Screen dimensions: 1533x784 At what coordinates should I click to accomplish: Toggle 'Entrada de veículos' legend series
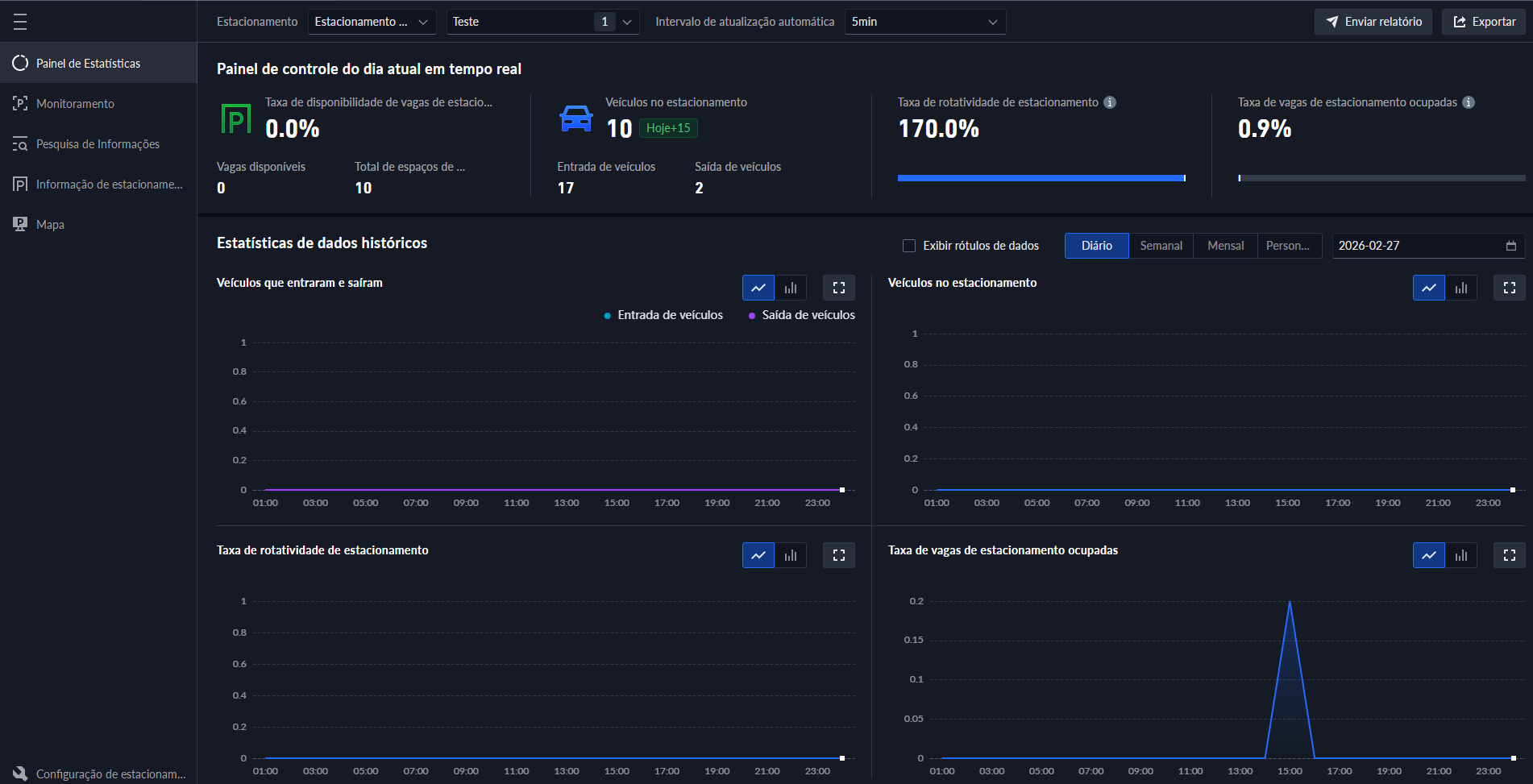(663, 315)
